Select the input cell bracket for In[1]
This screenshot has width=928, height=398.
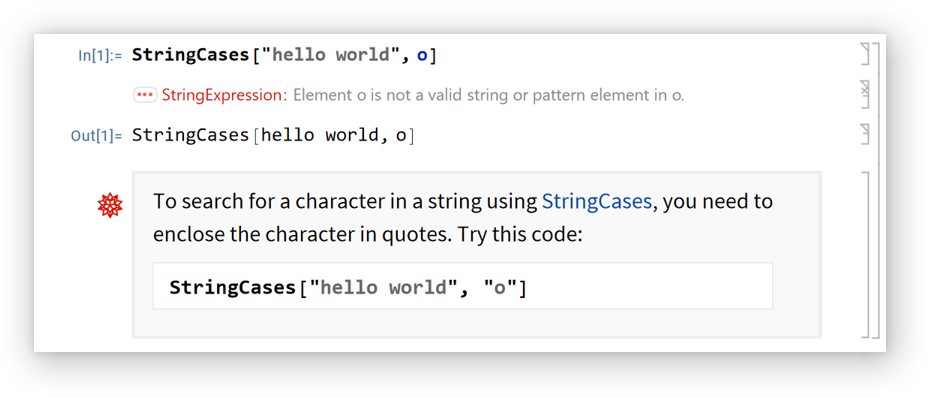tap(865, 54)
